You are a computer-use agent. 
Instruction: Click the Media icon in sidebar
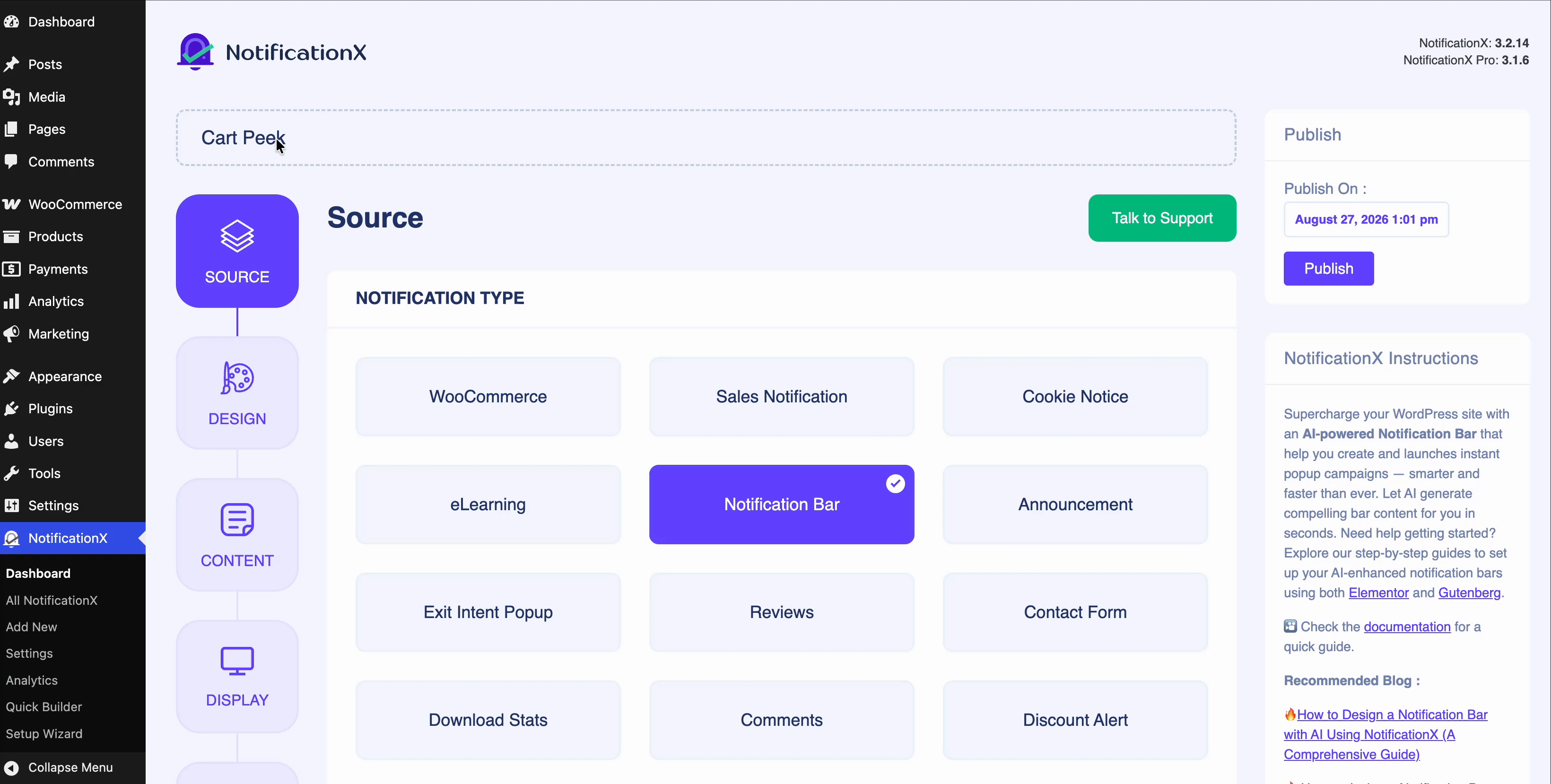click(x=11, y=96)
